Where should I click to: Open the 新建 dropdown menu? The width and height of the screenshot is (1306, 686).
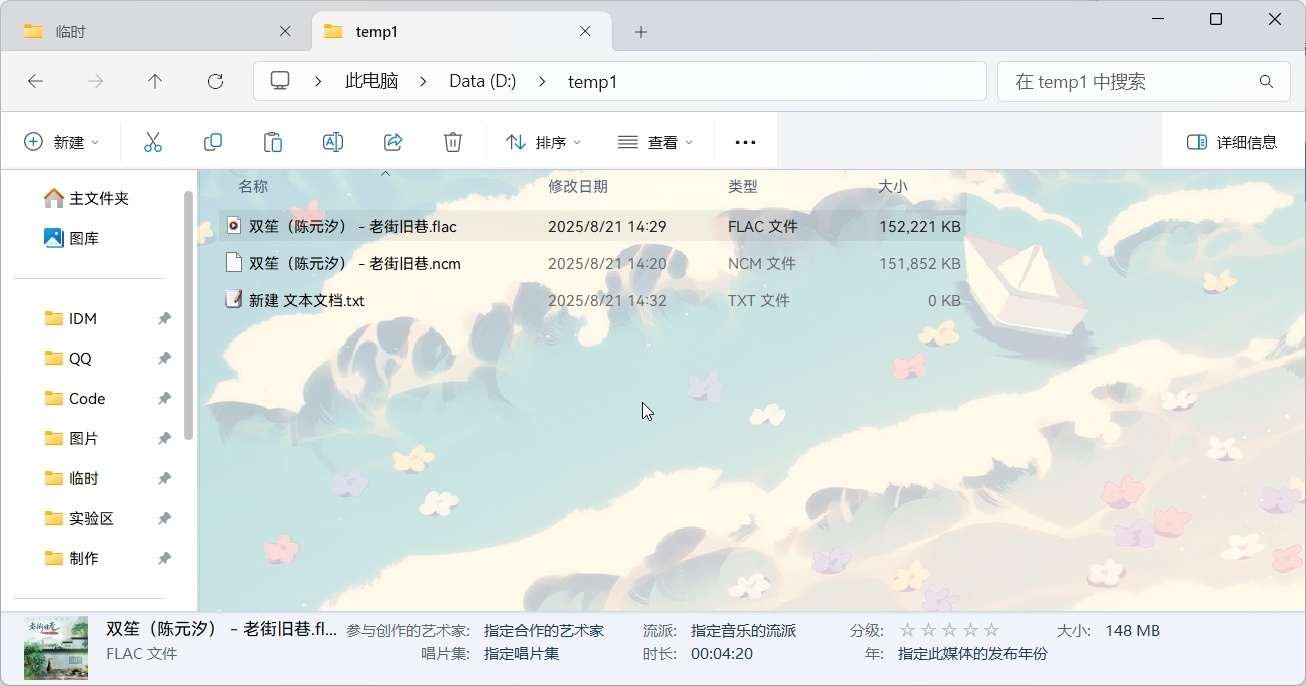pyautogui.click(x=62, y=142)
